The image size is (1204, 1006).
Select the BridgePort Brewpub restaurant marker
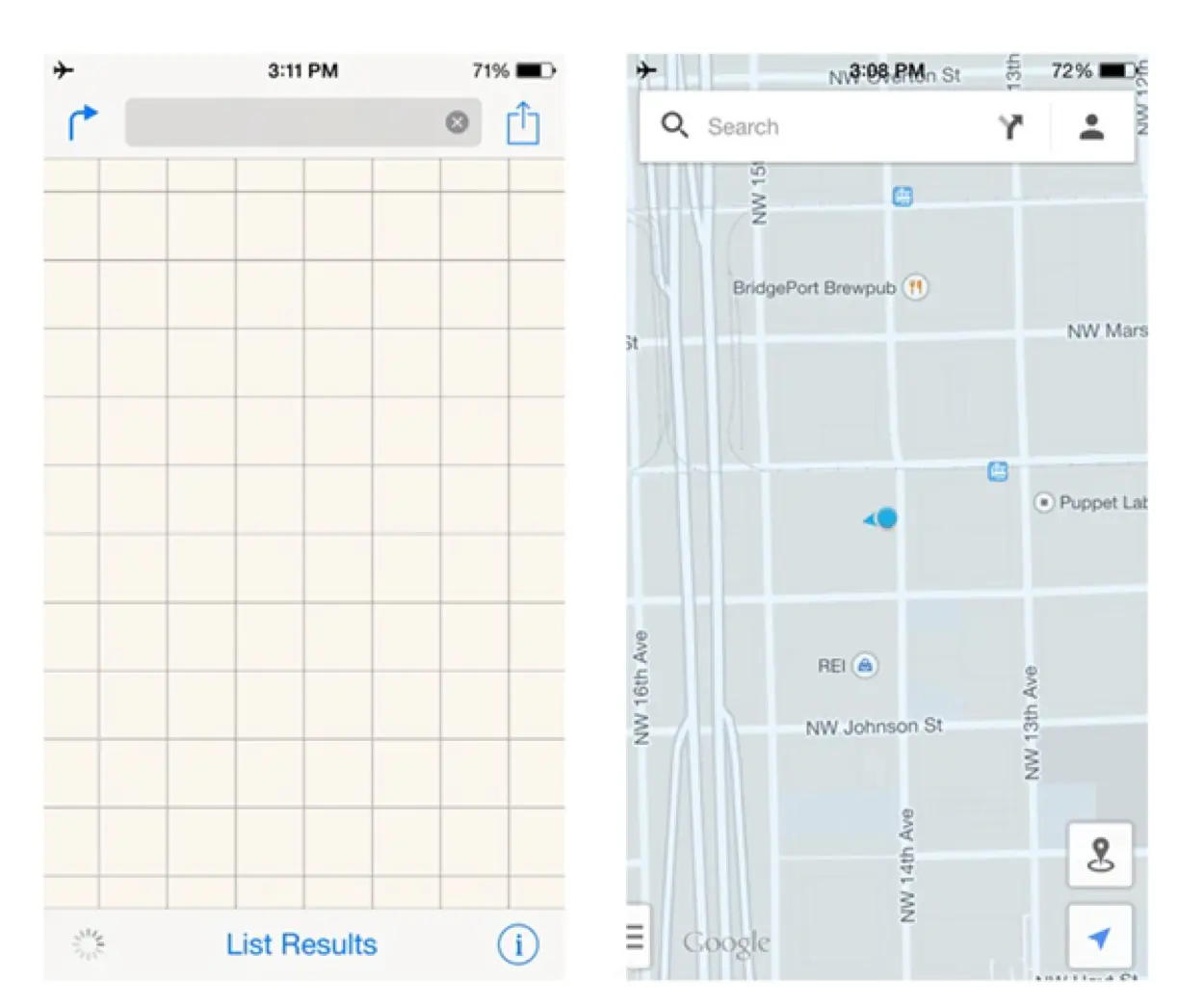click(916, 287)
